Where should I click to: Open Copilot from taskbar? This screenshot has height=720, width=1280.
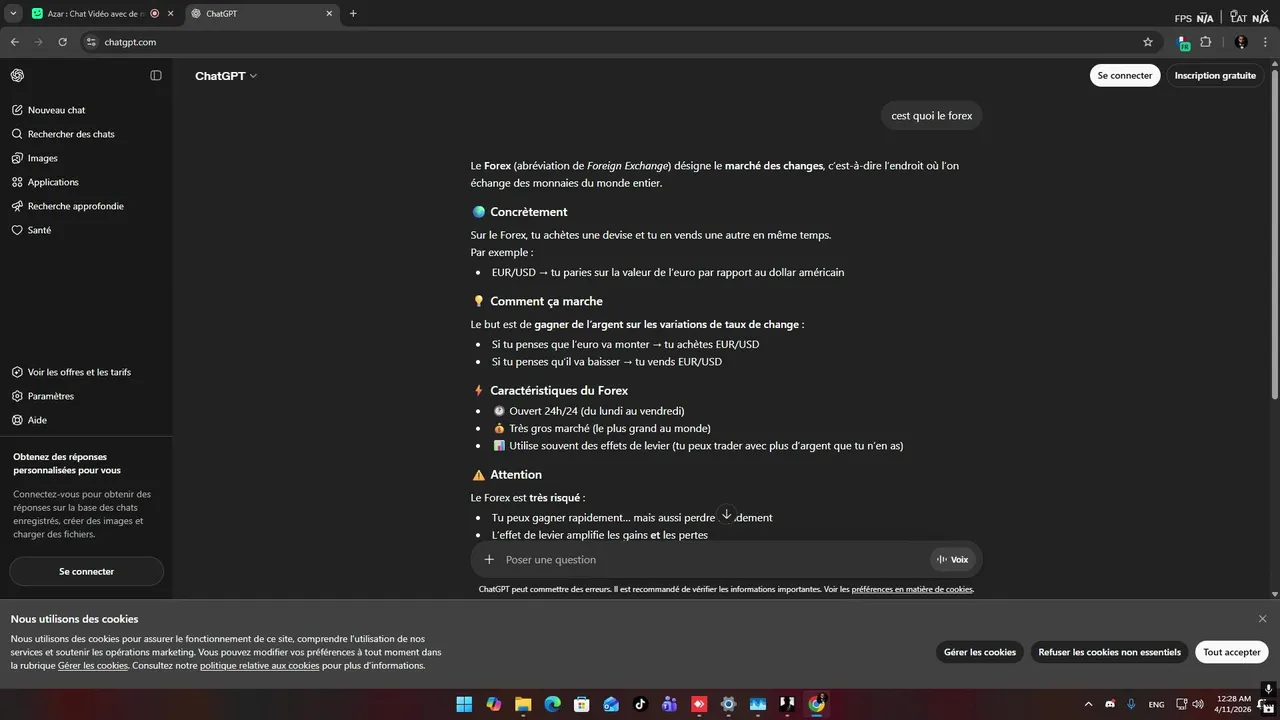pos(494,704)
